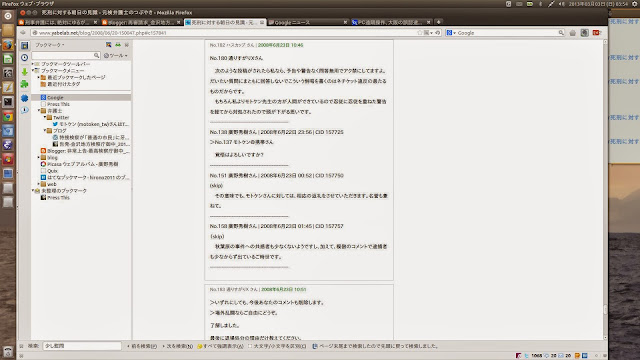Open the blue gear sidebar icon
This screenshot has width=640, height=360.
click(24, 98)
